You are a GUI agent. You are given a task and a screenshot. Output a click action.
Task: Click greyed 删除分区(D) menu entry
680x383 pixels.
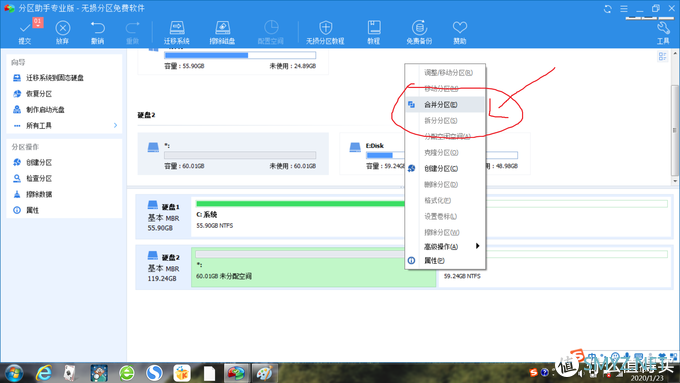point(445,184)
